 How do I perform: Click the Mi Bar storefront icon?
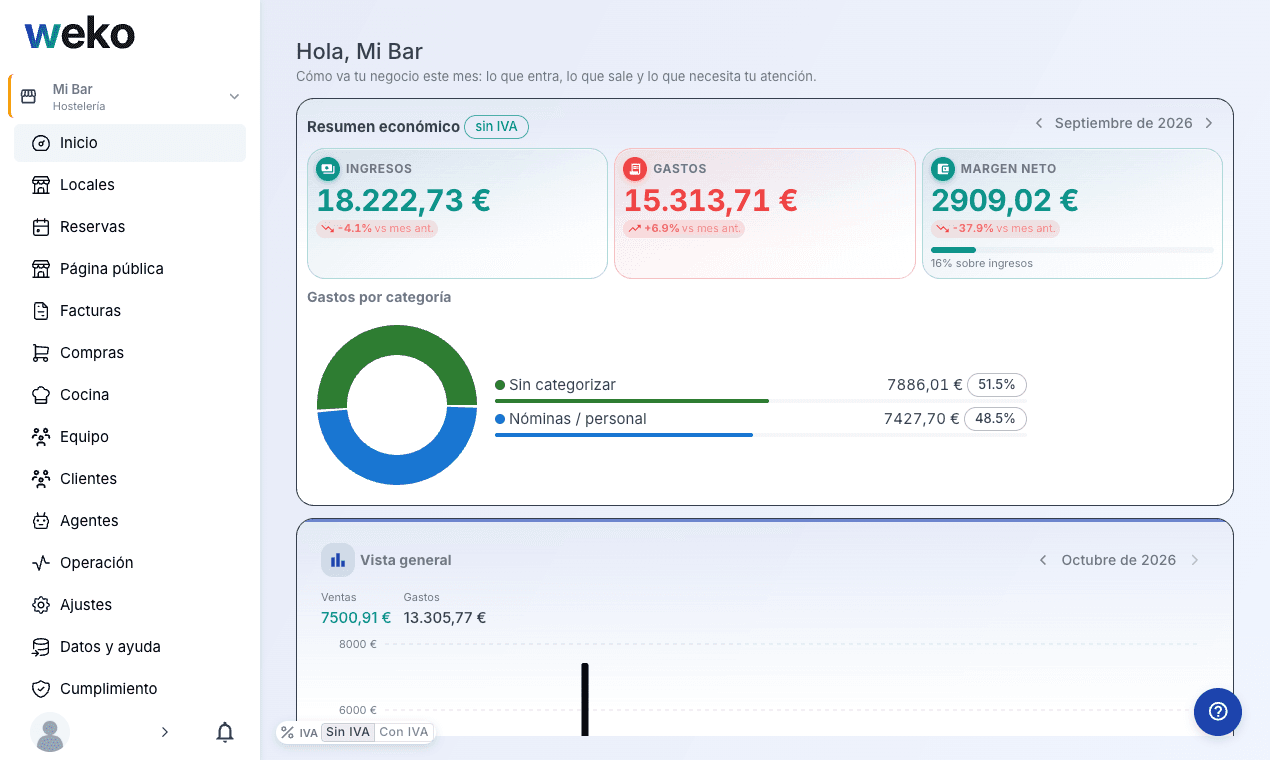28,97
